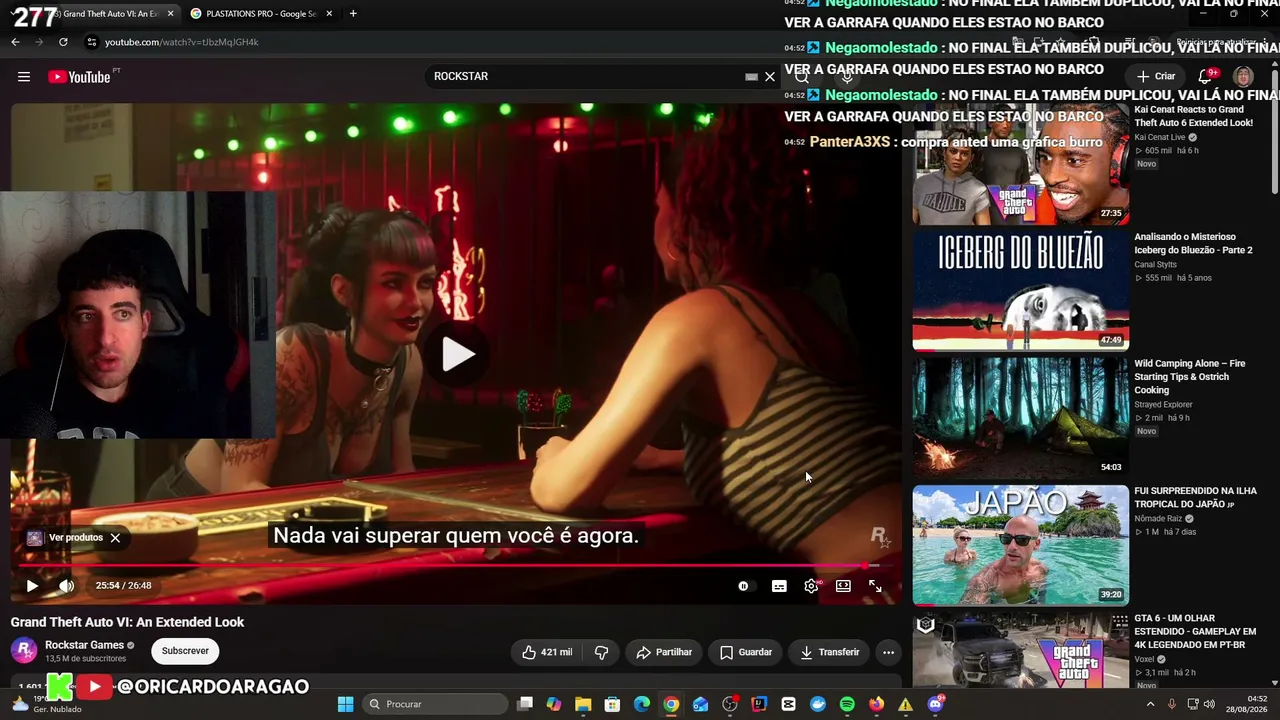Open the Windows Start menu
The height and width of the screenshot is (720, 1280).
point(345,704)
